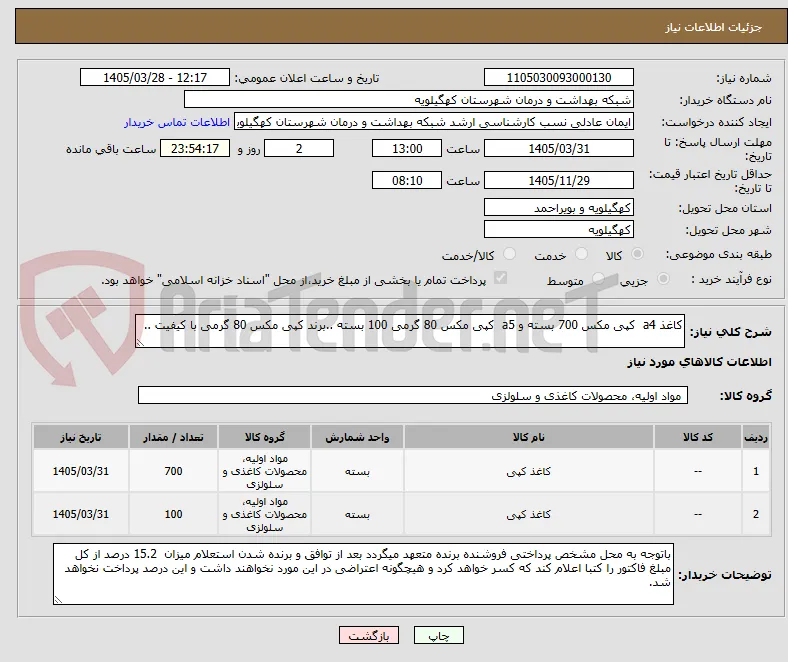The width and height of the screenshot is (788, 662).
Task: Click the delivery province field کهگیلویه و بویراحمد
Action: [558, 207]
